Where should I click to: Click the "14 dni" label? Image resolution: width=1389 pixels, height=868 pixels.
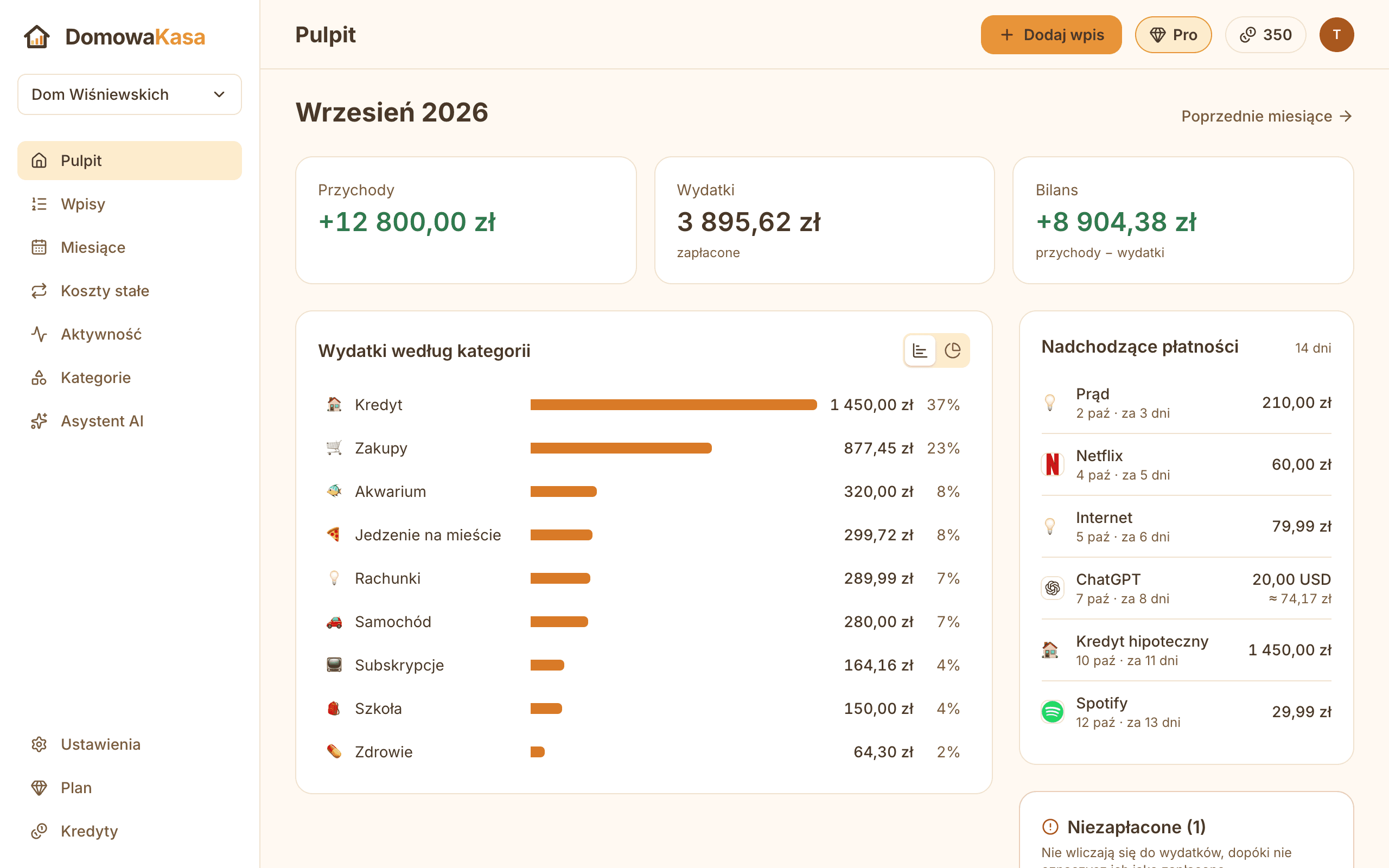click(x=1312, y=348)
